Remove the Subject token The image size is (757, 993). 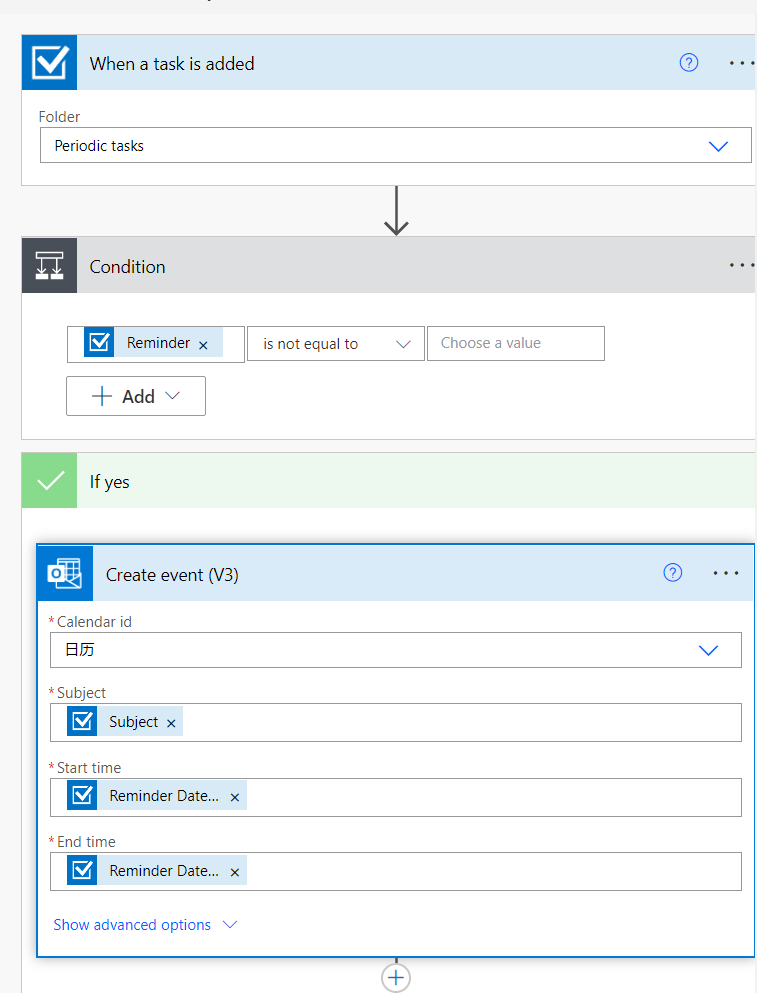pyautogui.click(x=171, y=723)
